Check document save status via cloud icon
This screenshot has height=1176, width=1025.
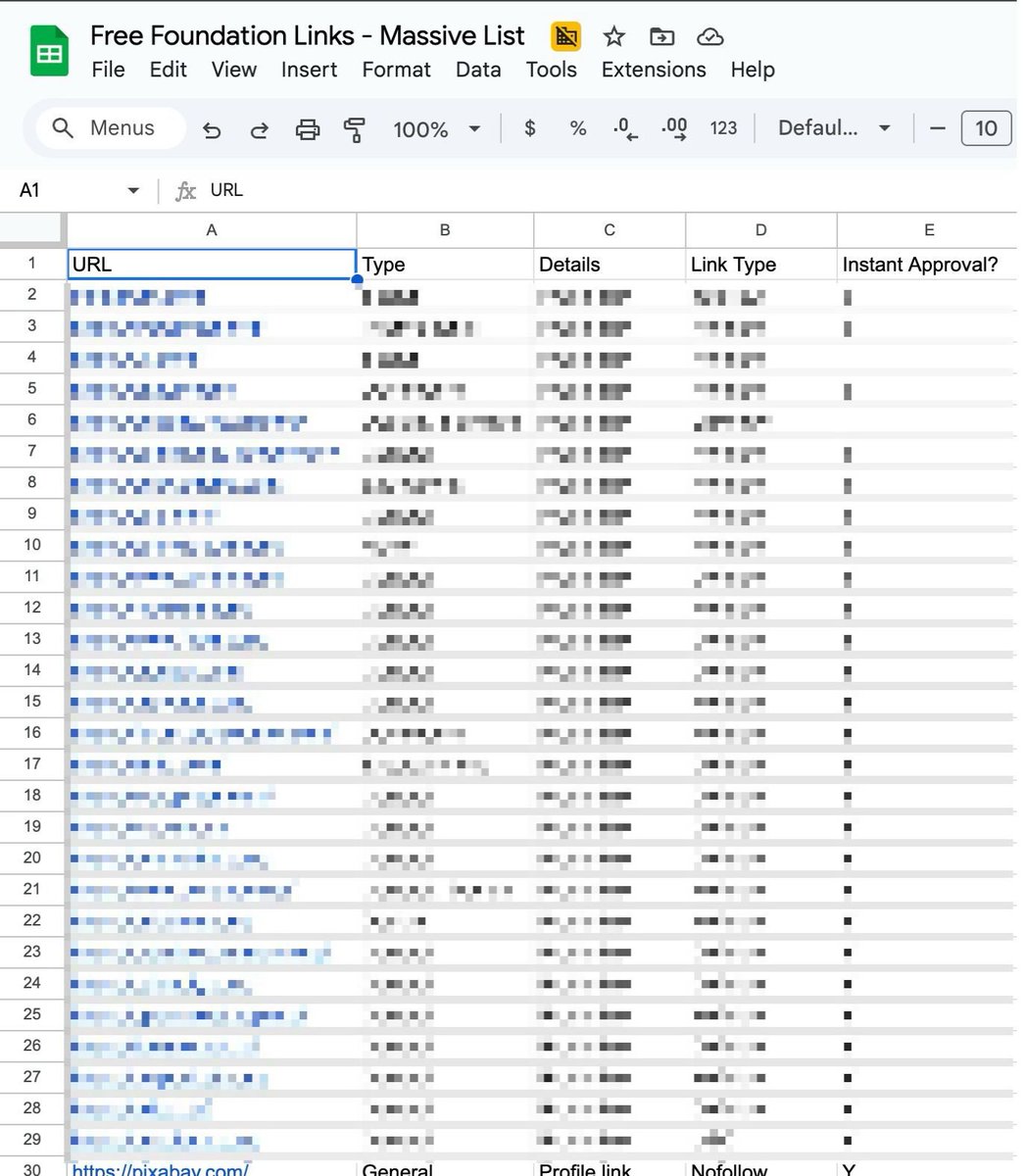pyautogui.click(x=709, y=35)
